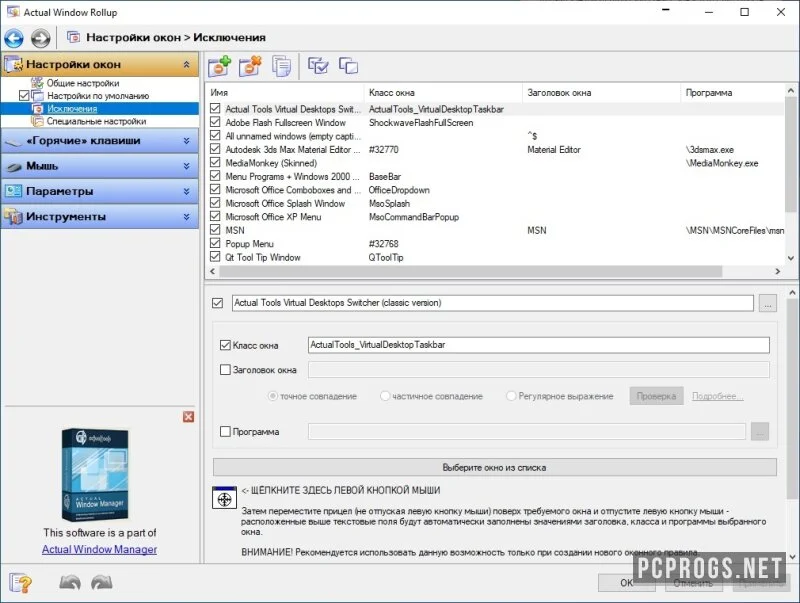
Task: Click the Общие настройки tree icon
Action: click(x=37, y=83)
